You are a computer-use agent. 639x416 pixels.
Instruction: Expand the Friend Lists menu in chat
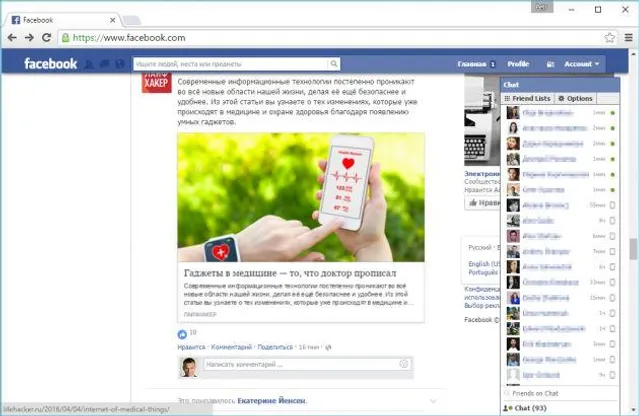528,99
